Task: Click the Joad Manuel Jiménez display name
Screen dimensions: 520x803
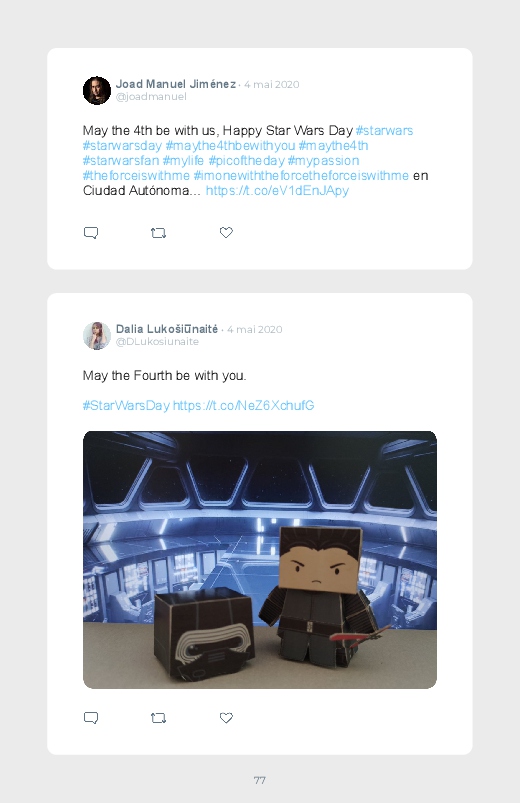Action: 176,84
